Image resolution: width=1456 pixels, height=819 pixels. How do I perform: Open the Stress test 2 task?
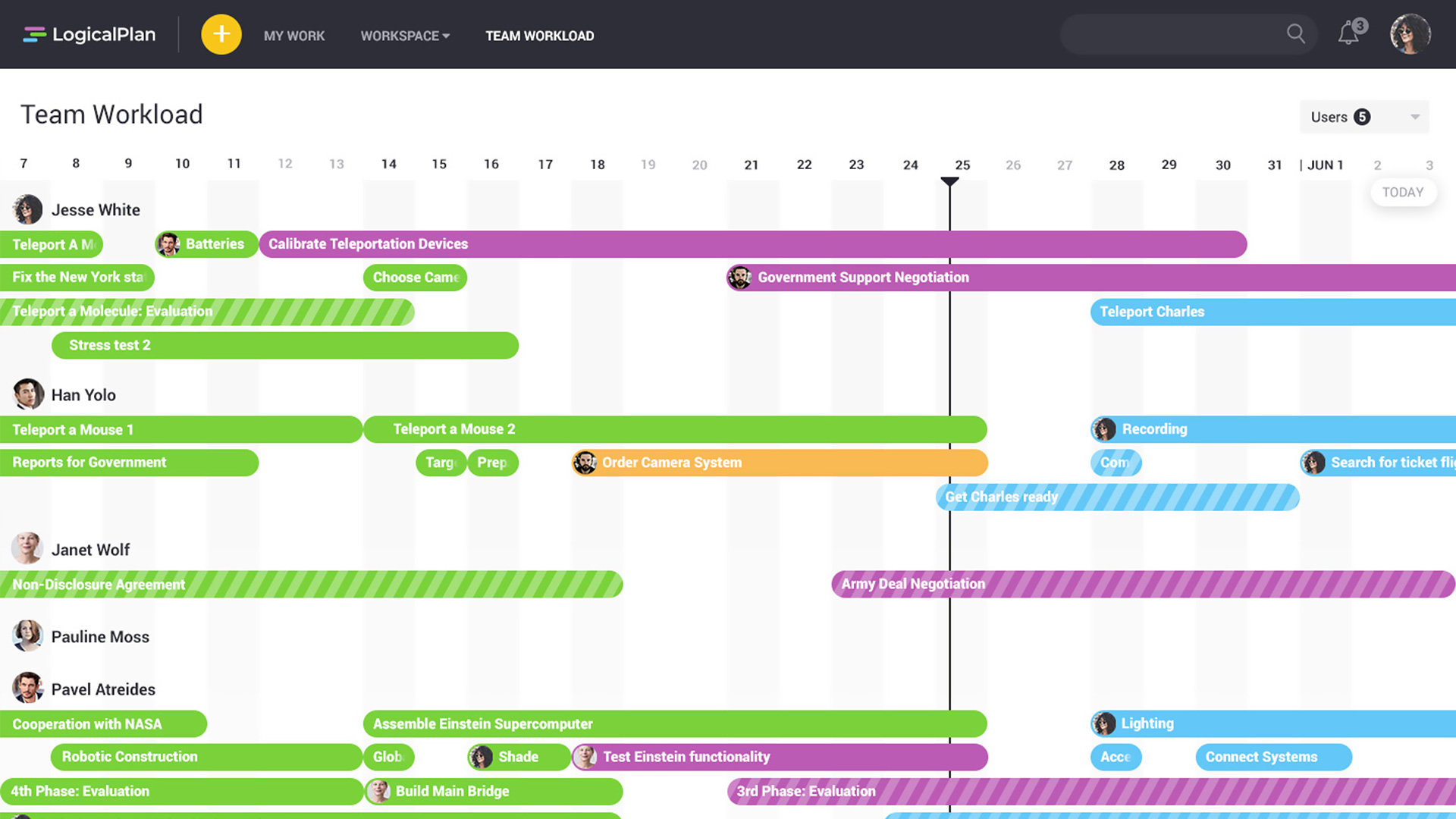pyautogui.click(x=285, y=345)
